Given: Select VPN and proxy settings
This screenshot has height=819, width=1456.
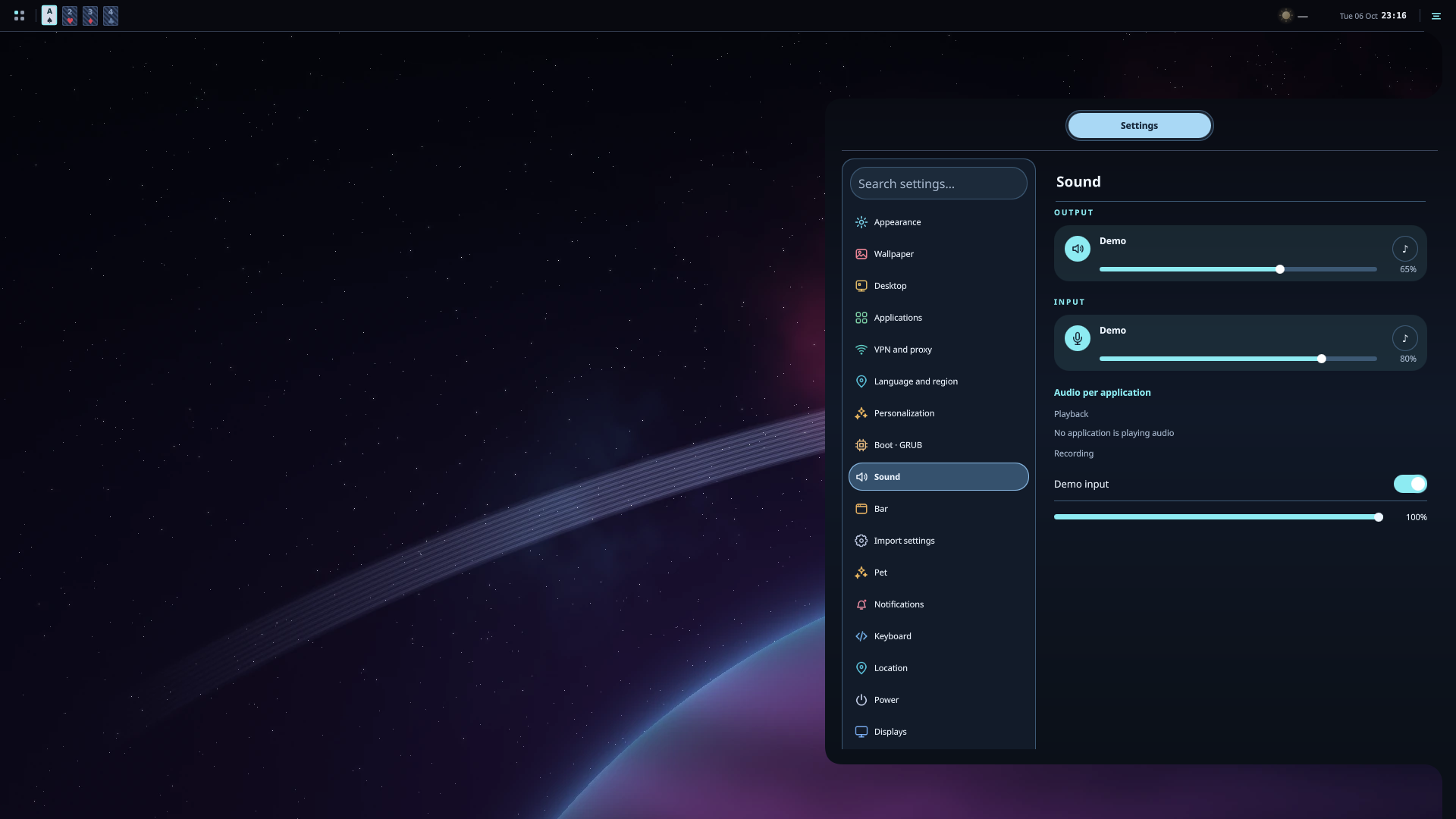Looking at the screenshot, I should [x=938, y=350].
